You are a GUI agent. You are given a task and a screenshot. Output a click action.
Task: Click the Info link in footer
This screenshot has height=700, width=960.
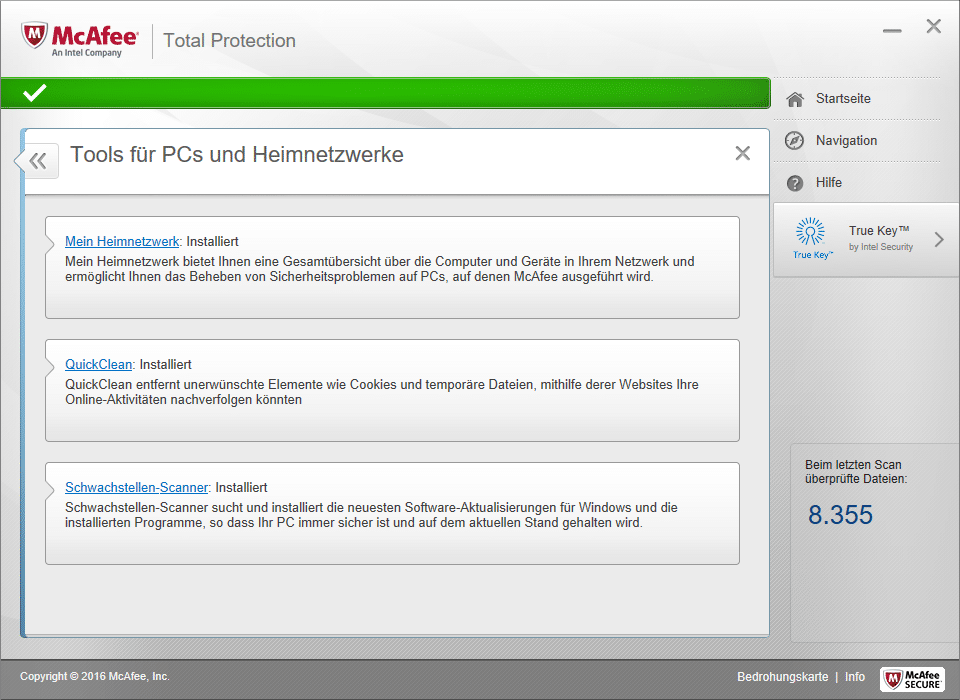[855, 677]
